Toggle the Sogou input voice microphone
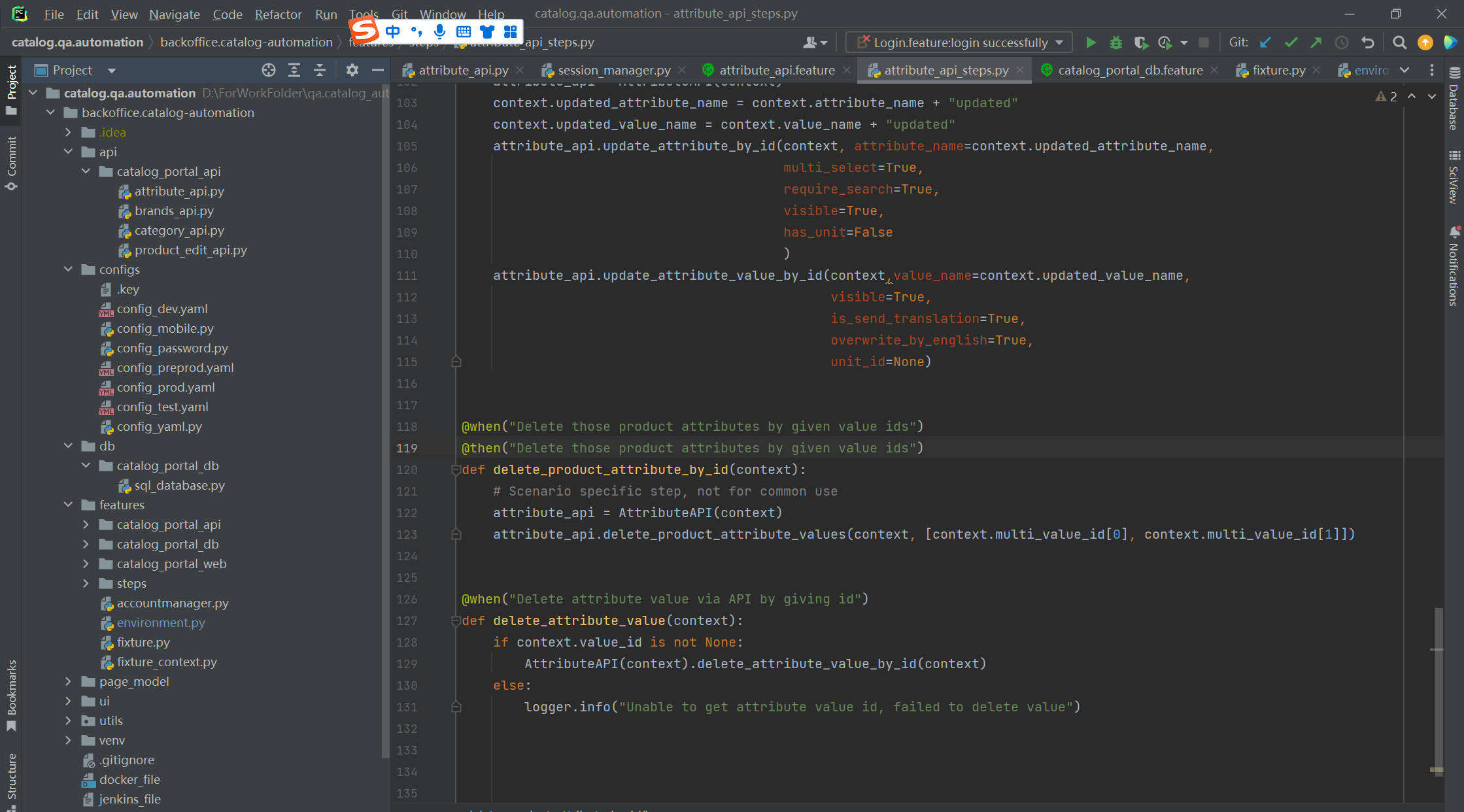 coord(440,31)
